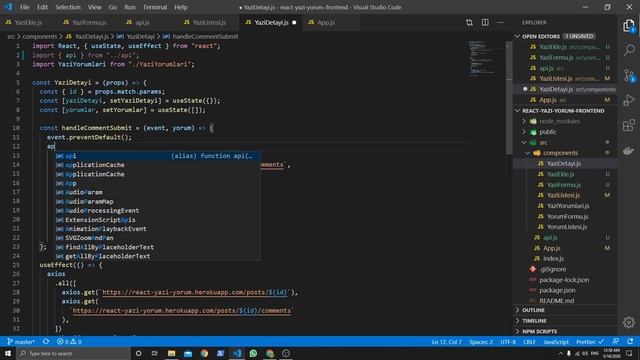Click the Windows taskbar search box
Image resolution: width=640 pixels, height=360 pixels.
pyautogui.click(x=73, y=353)
